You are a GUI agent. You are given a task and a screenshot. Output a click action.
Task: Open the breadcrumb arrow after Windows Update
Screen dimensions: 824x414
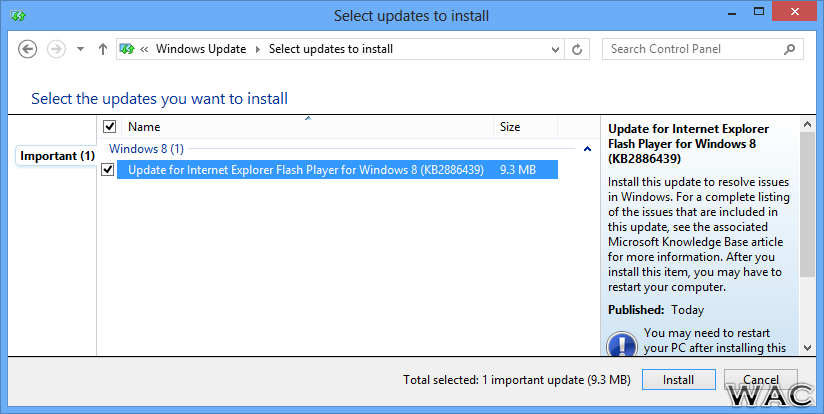click(x=258, y=49)
